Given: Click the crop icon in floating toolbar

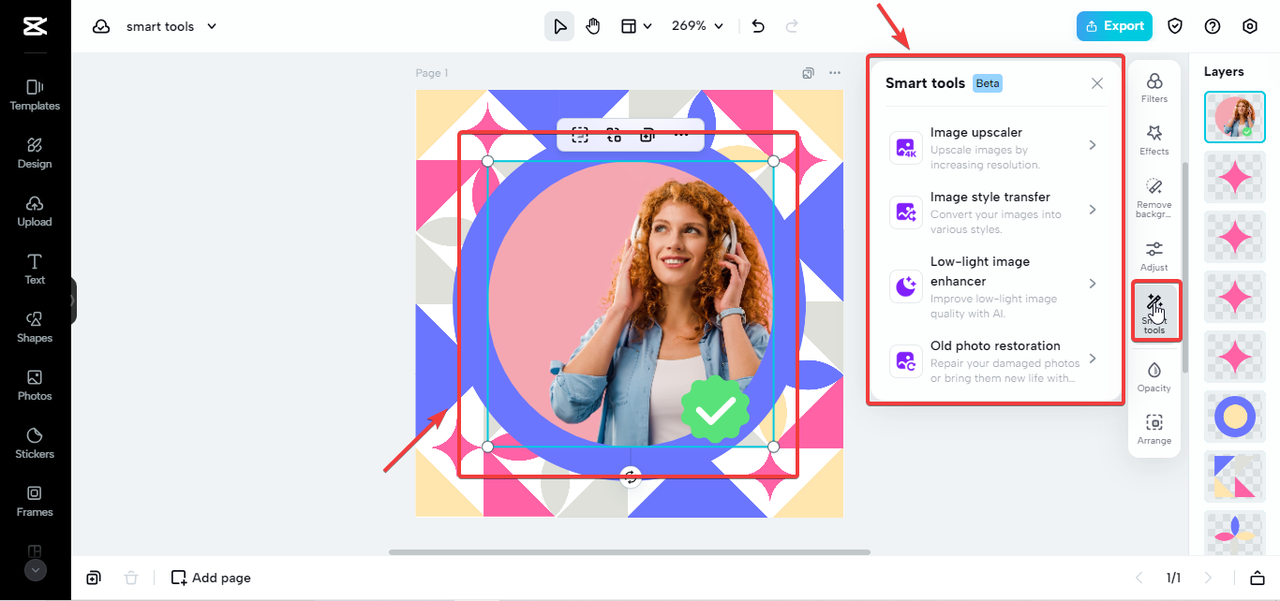Looking at the screenshot, I should click(580, 135).
